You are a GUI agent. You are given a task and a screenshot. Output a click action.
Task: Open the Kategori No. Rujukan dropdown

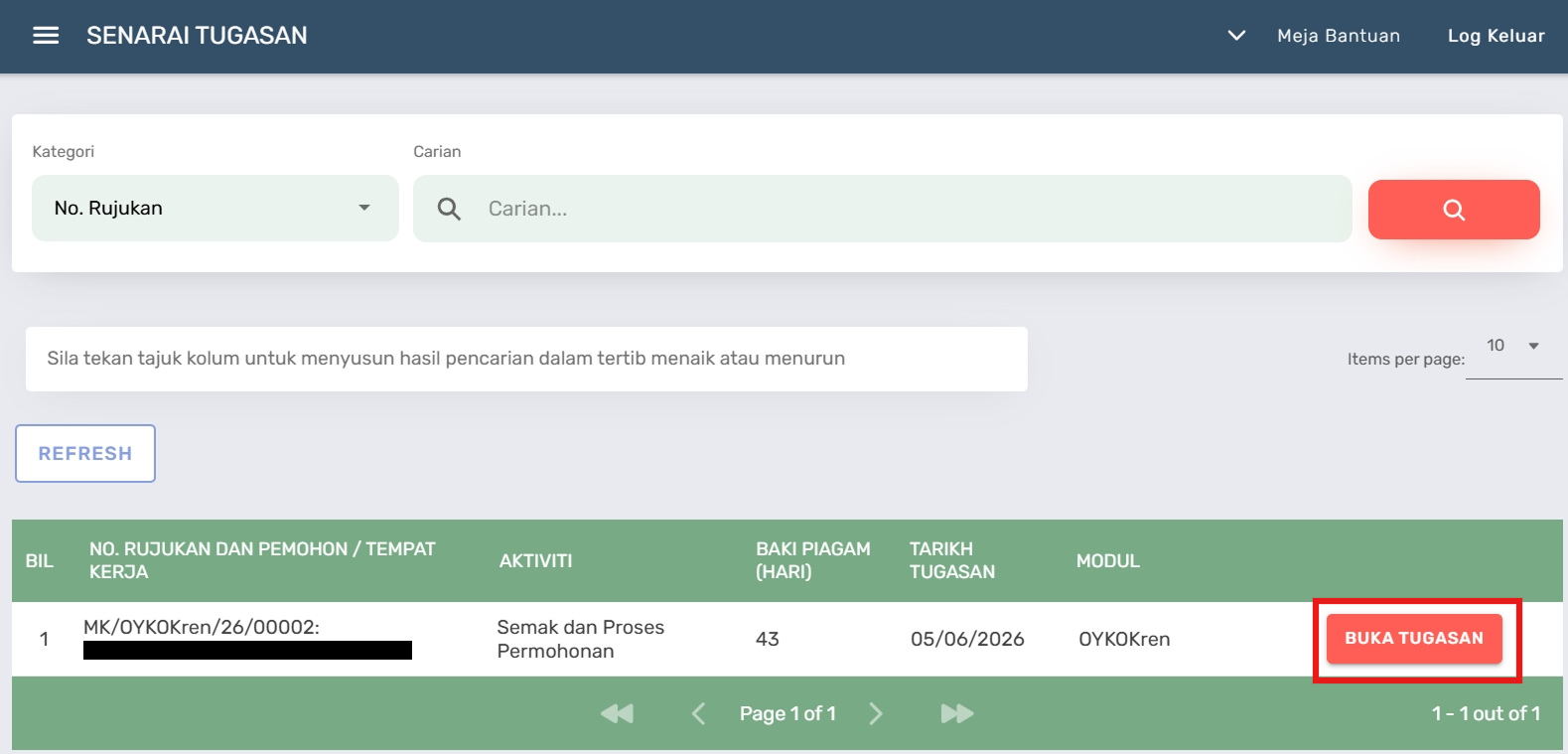215,209
